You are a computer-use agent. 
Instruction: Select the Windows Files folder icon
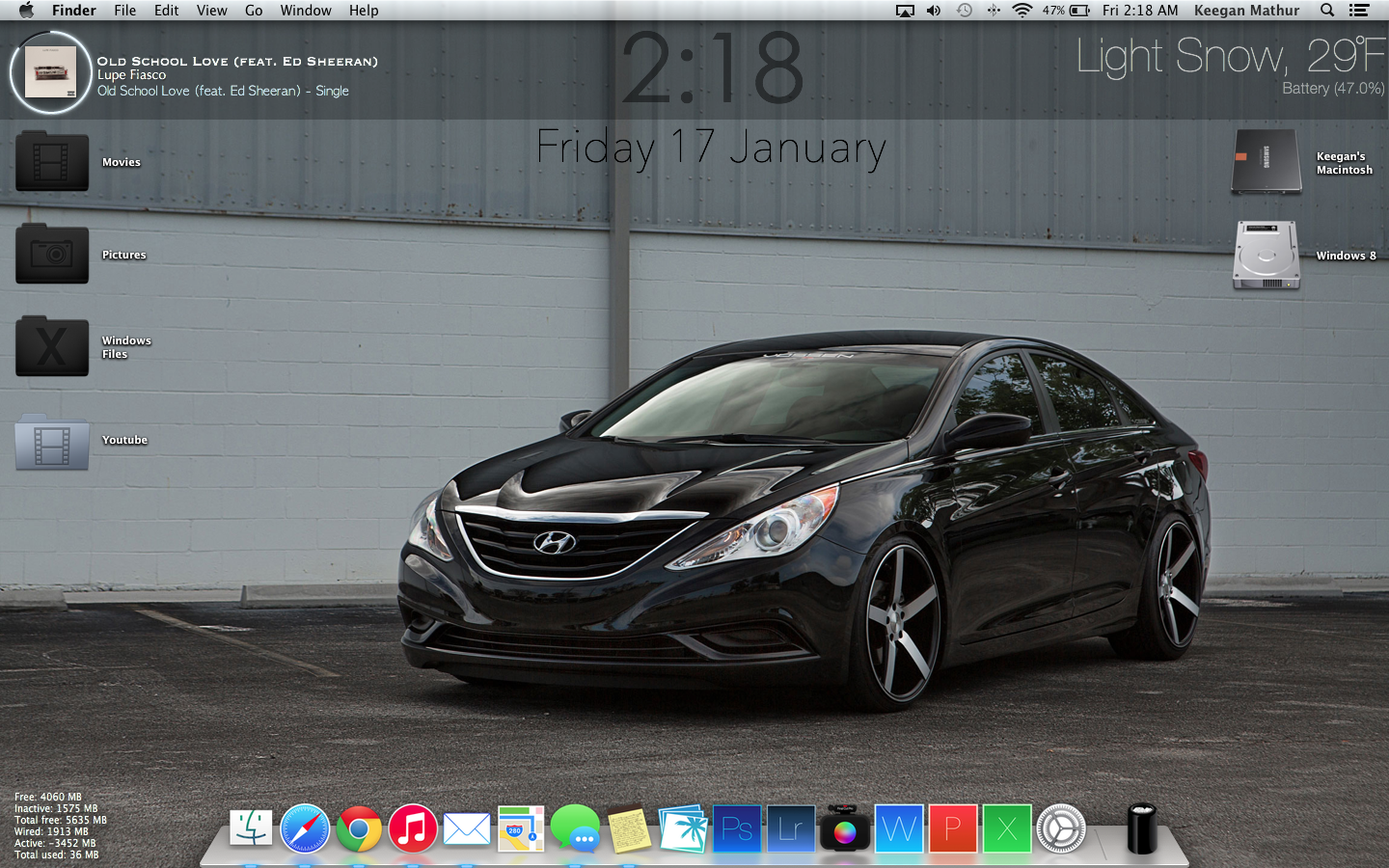(x=52, y=346)
